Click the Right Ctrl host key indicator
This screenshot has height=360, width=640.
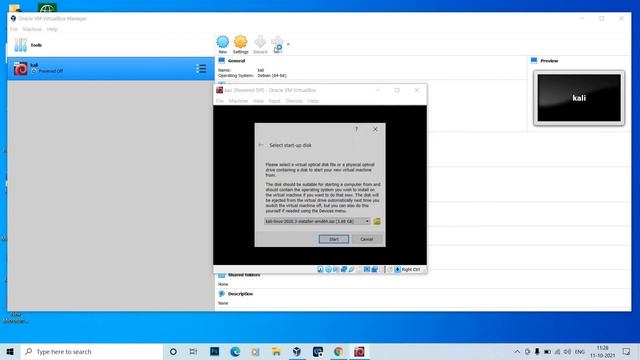click(x=411, y=269)
